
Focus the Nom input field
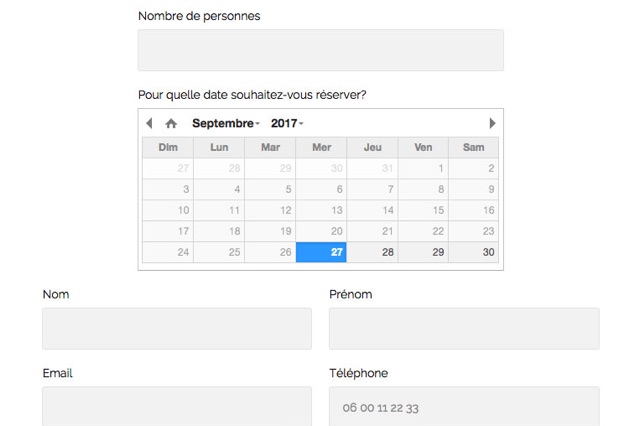coord(177,328)
